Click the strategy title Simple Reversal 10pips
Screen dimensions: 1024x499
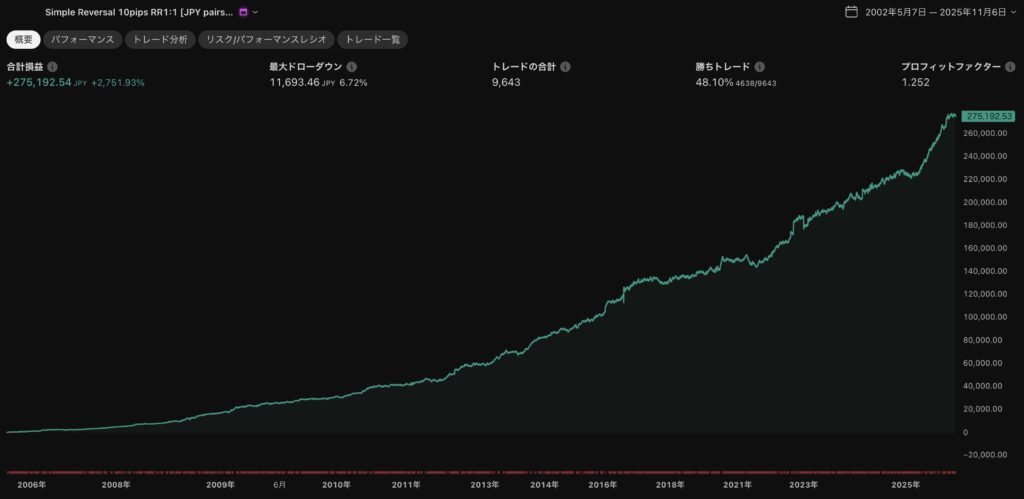tap(138, 12)
